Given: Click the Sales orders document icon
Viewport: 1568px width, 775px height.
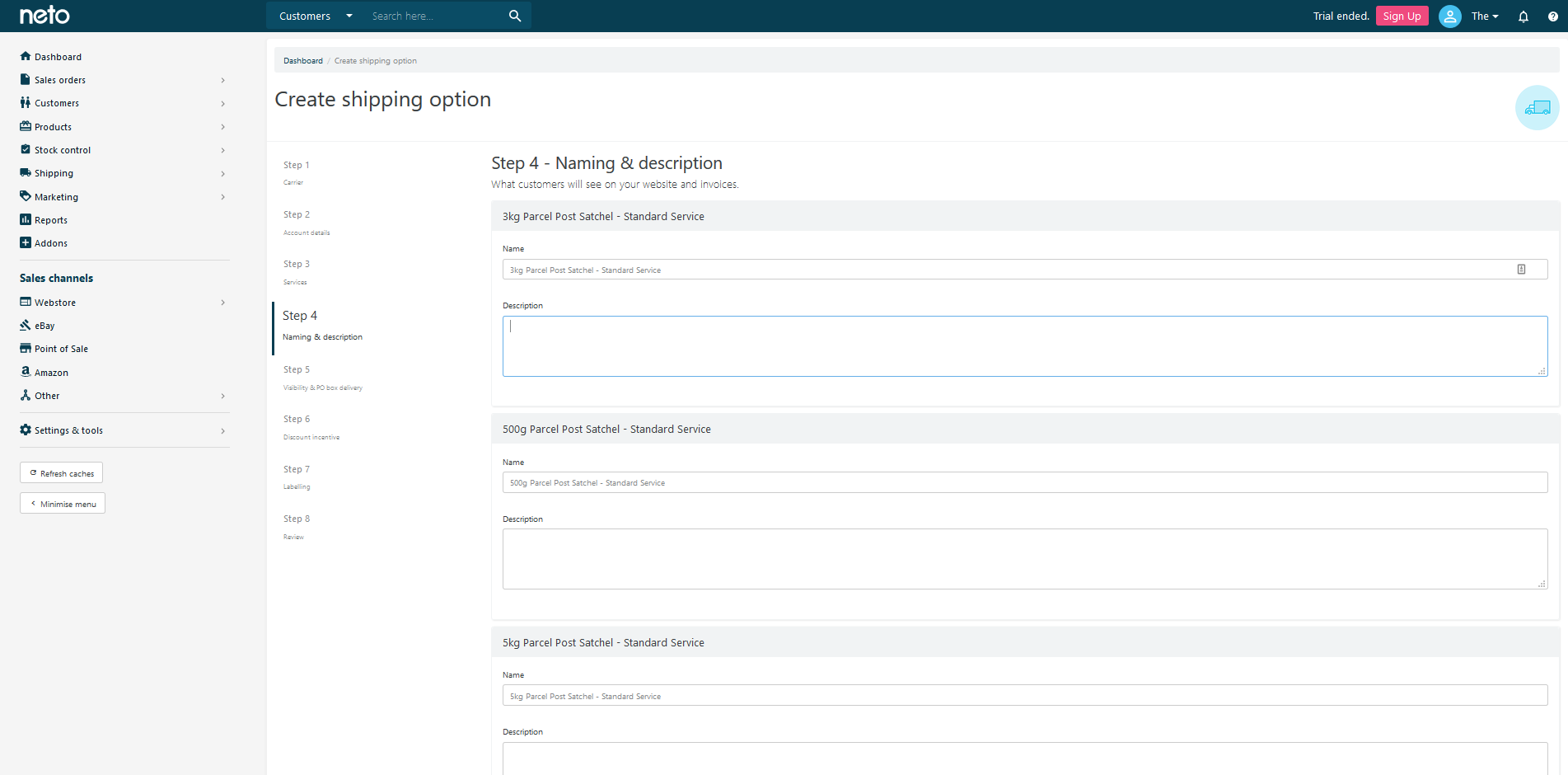Looking at the screenshot, I should 25,79.
